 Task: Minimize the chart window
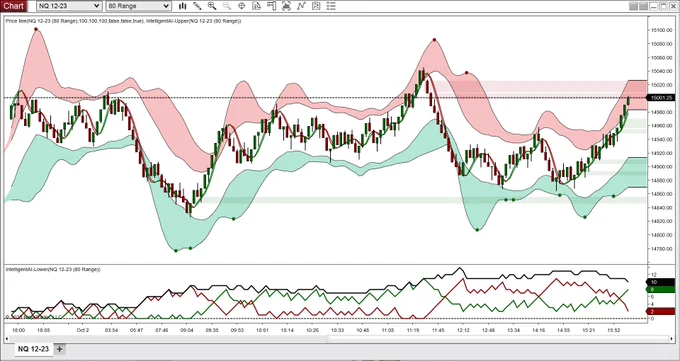654,6
